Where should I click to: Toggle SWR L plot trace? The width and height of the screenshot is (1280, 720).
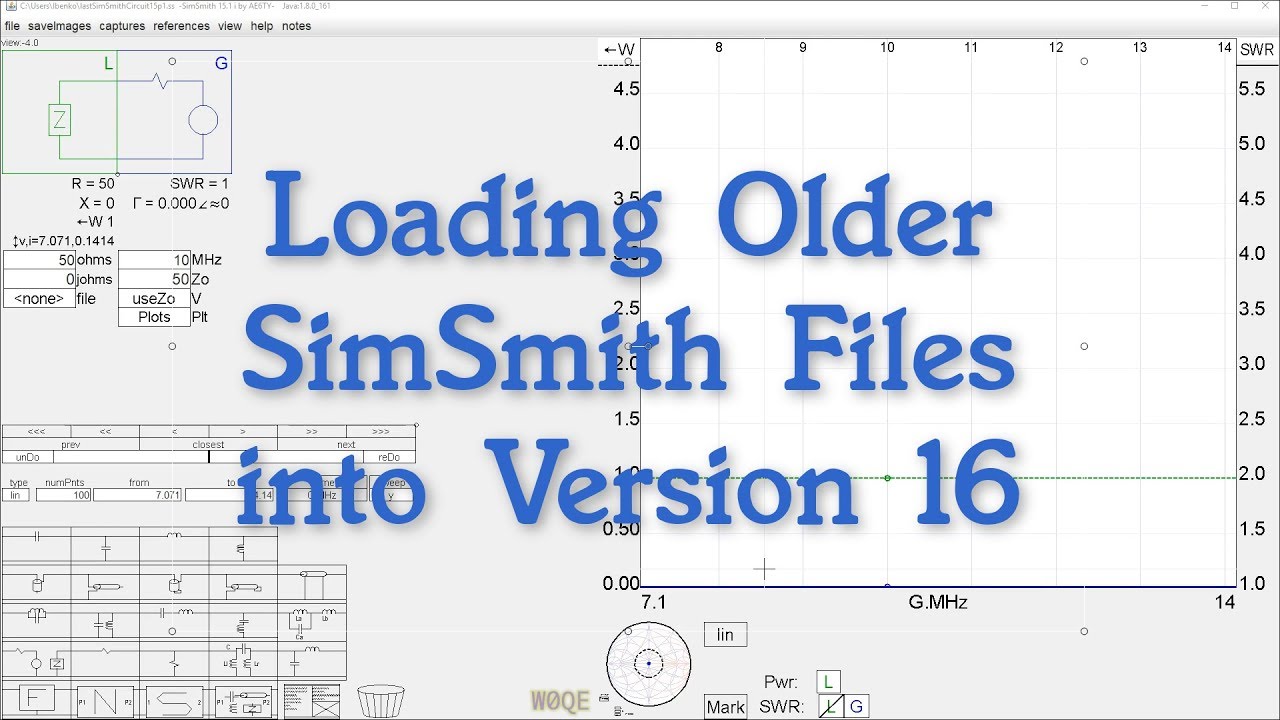coord(829,707)
